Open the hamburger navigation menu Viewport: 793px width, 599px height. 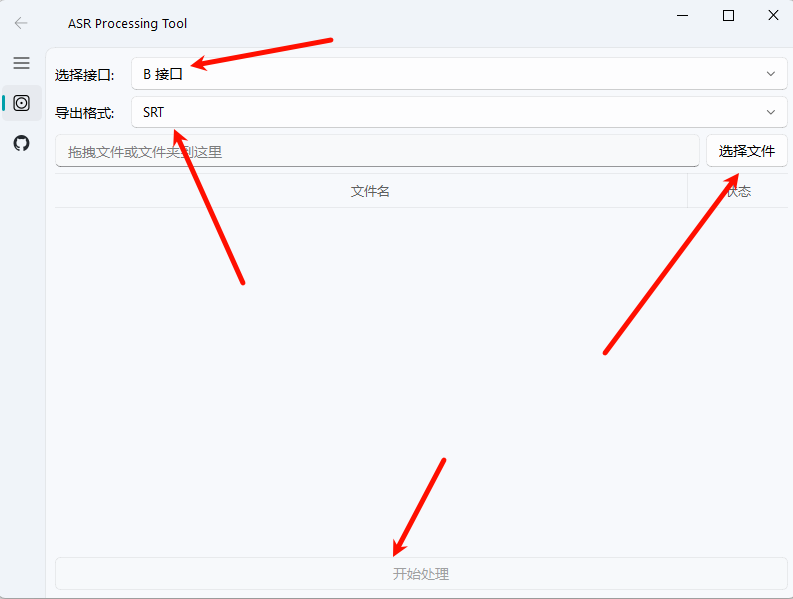click(x=21, y=63)
